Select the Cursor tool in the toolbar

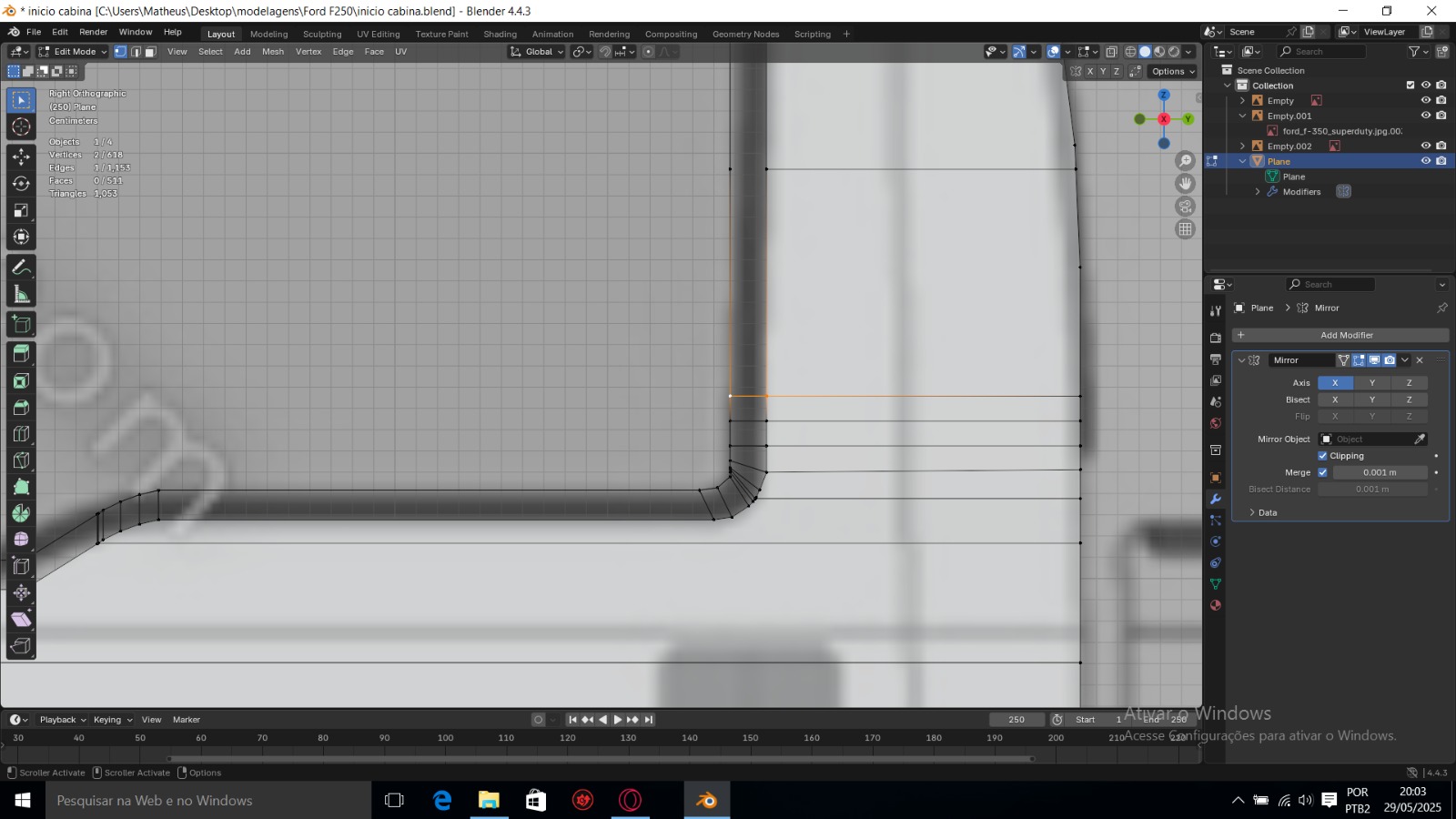[x=21, y=126]
